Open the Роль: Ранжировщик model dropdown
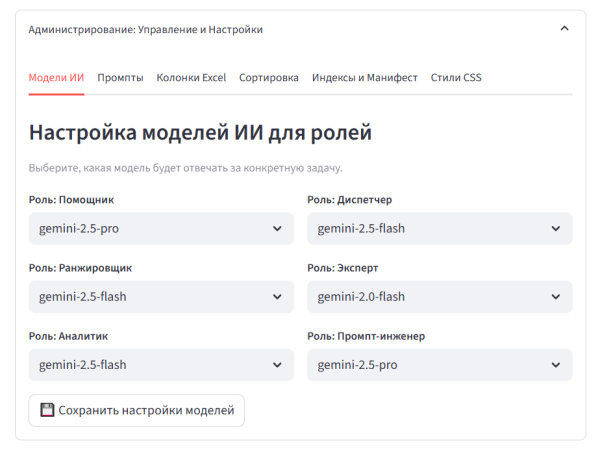 click(x=161, y=297)
